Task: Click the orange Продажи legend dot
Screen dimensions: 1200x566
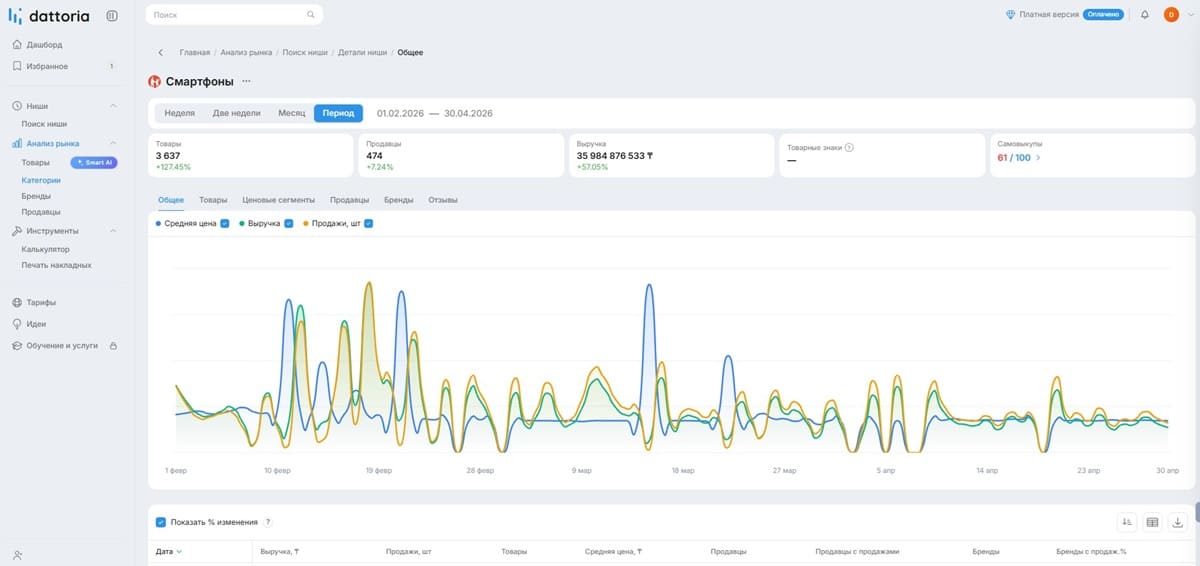Action: (306, 223)
